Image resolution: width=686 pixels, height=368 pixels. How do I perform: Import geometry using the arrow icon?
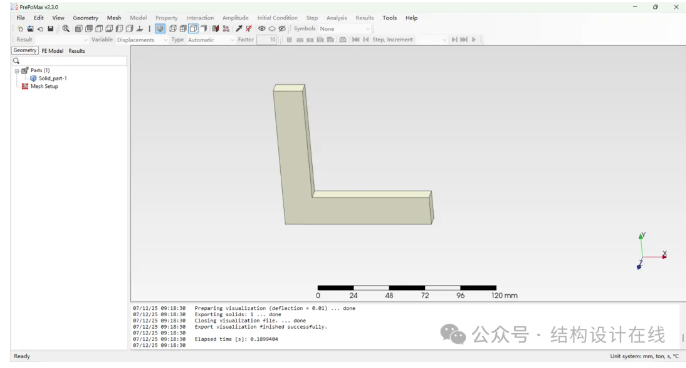click(40, 29)
